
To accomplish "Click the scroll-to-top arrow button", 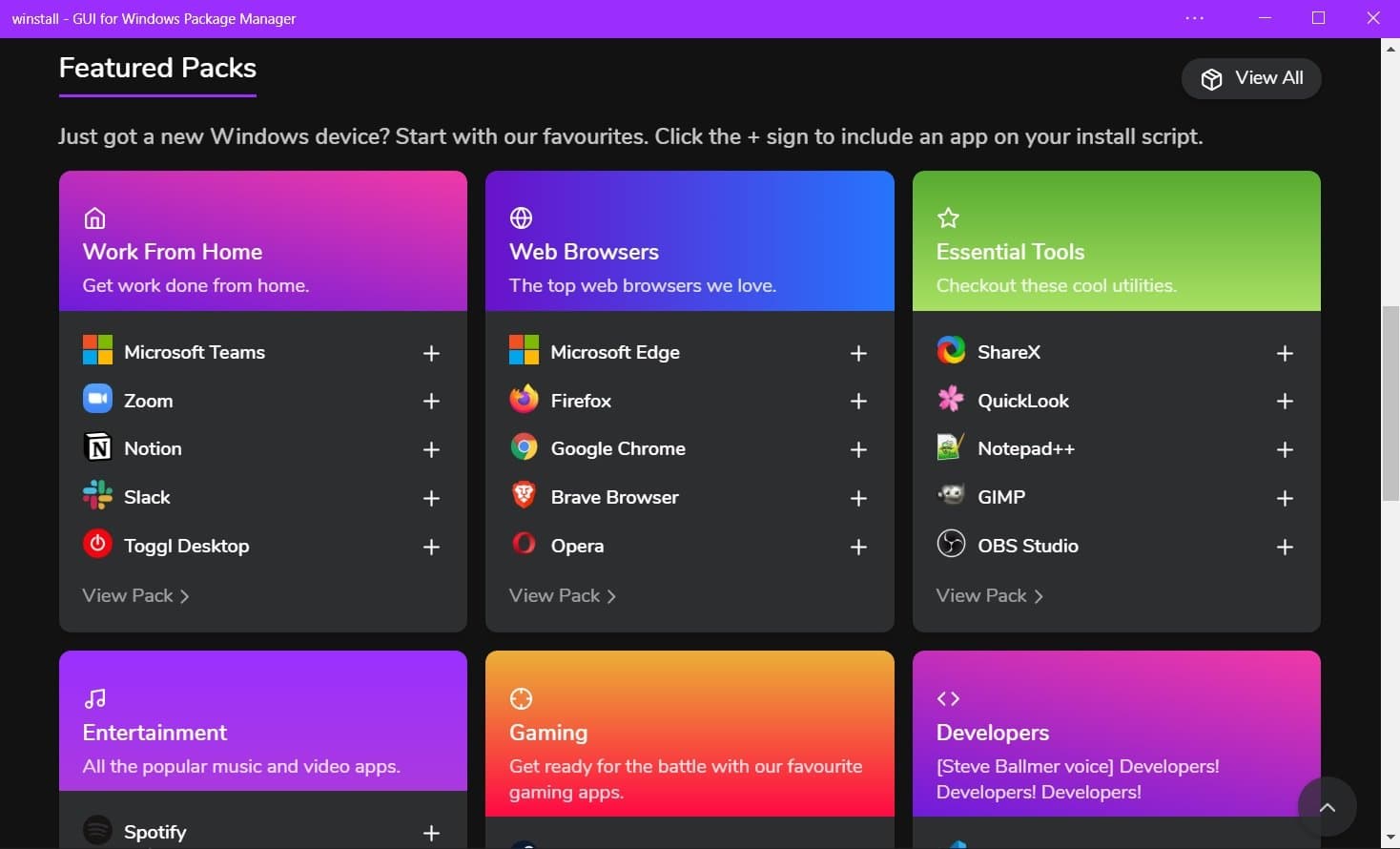I will point(1327,807).
